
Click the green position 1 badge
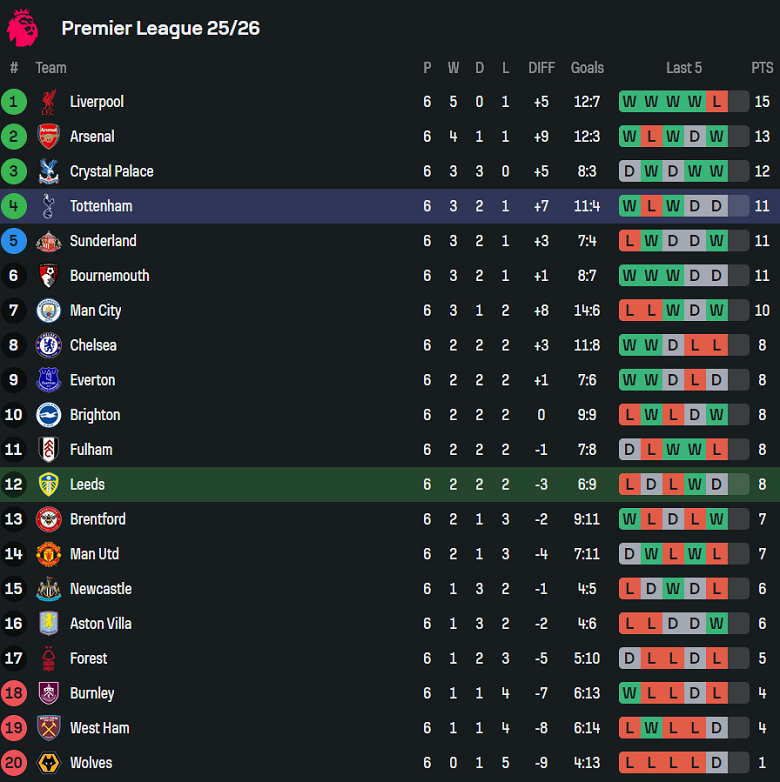pyautogui.click(x=14, y=102)
